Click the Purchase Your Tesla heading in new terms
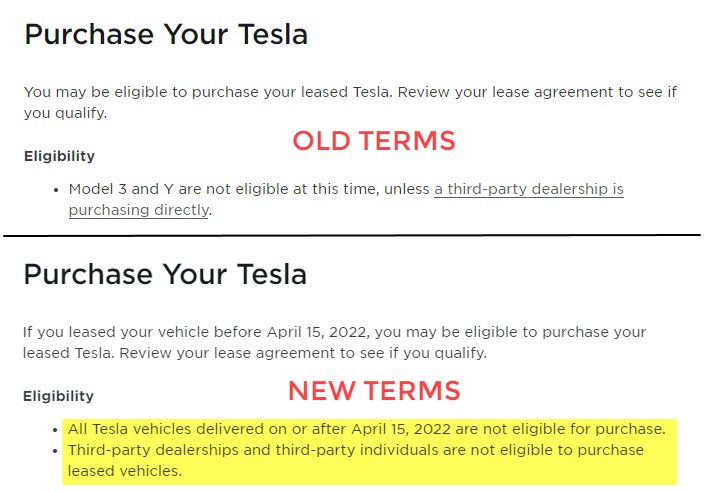 166,275
